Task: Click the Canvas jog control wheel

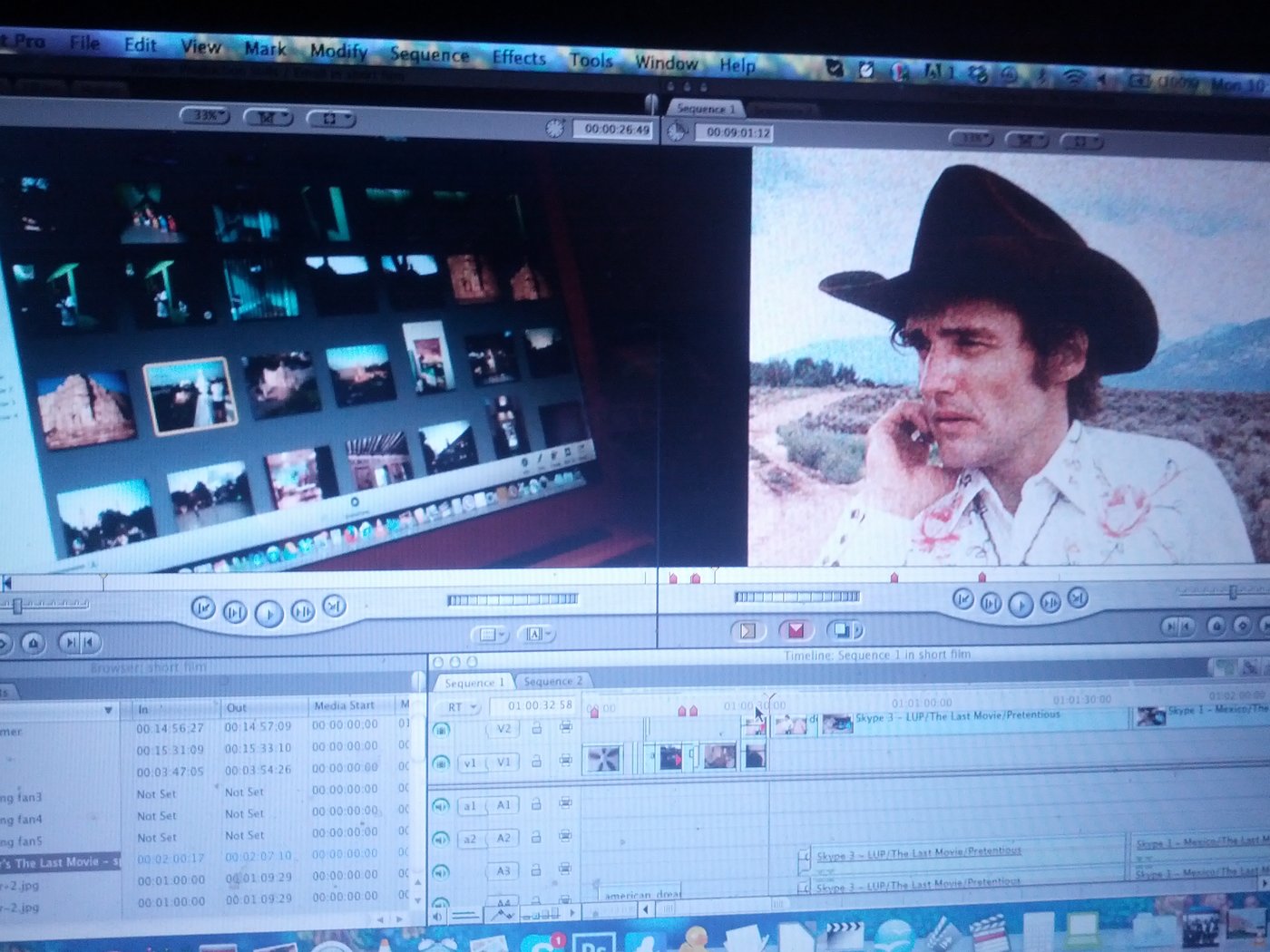Action: click(x=796, y=597)
